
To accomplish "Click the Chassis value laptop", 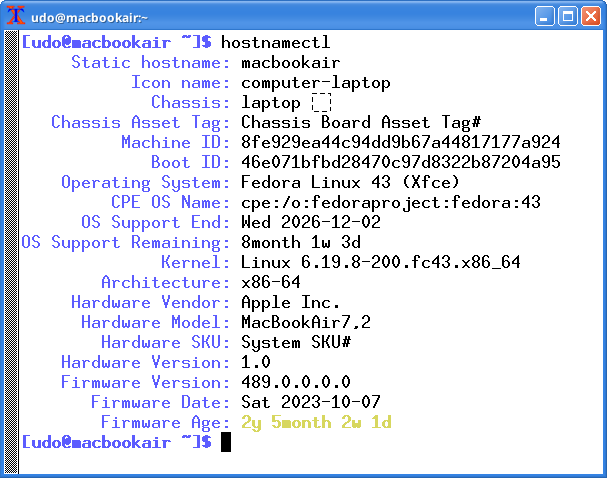I will tap(271, 103).
